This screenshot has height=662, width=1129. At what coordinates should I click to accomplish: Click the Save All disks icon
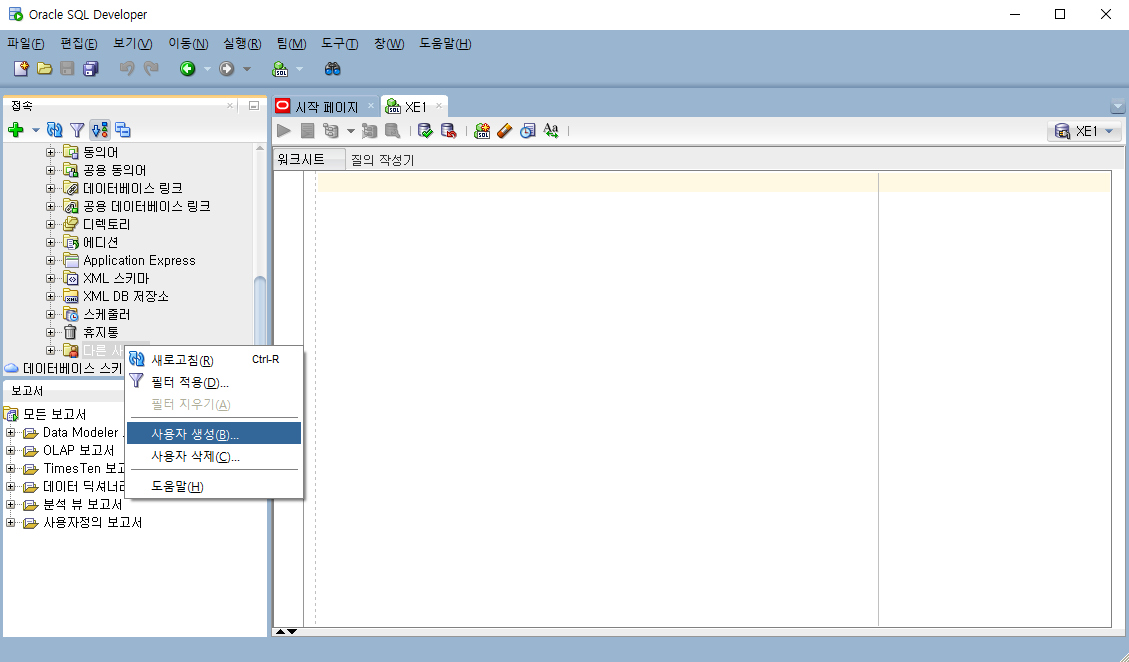click(91, 68)
